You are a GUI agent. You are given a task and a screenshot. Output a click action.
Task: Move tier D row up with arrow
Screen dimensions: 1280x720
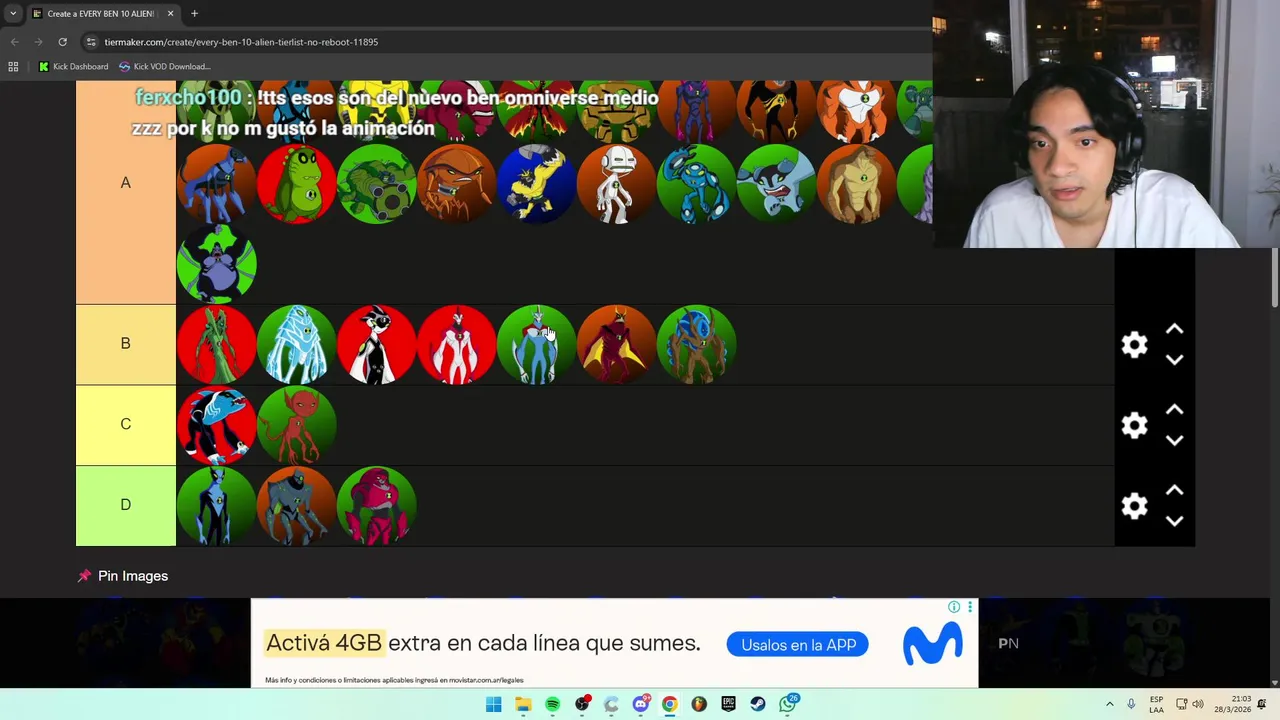pyautogui.click(x=1175, y=491)
